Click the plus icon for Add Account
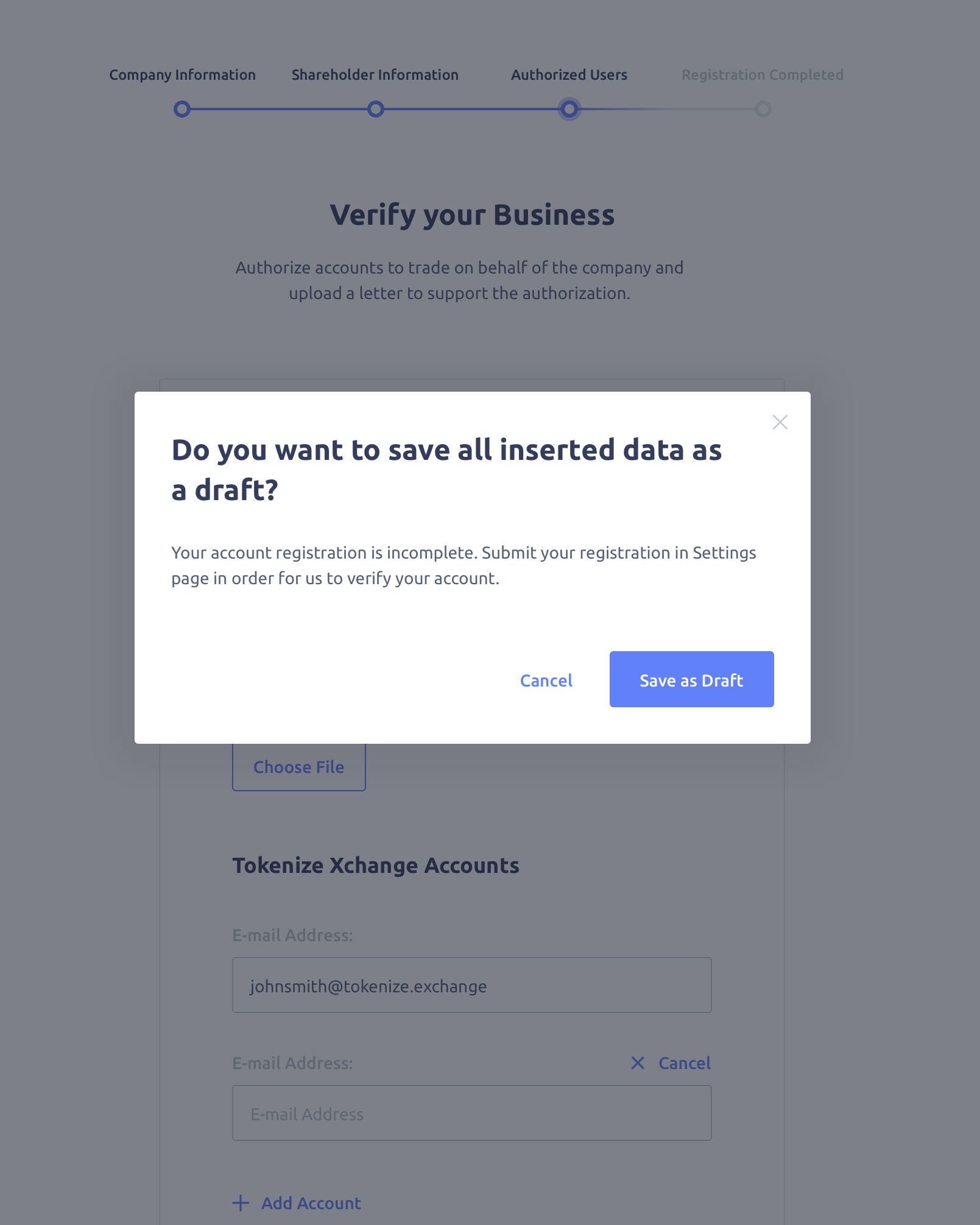 coord(241,1203)
